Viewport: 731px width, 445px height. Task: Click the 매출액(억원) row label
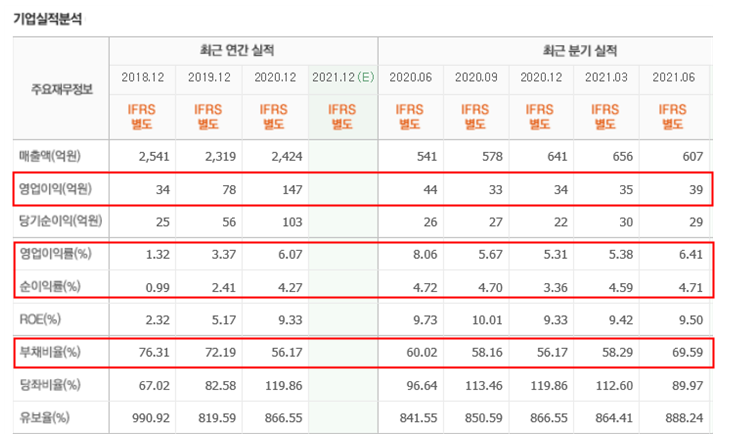click(50, 156)
